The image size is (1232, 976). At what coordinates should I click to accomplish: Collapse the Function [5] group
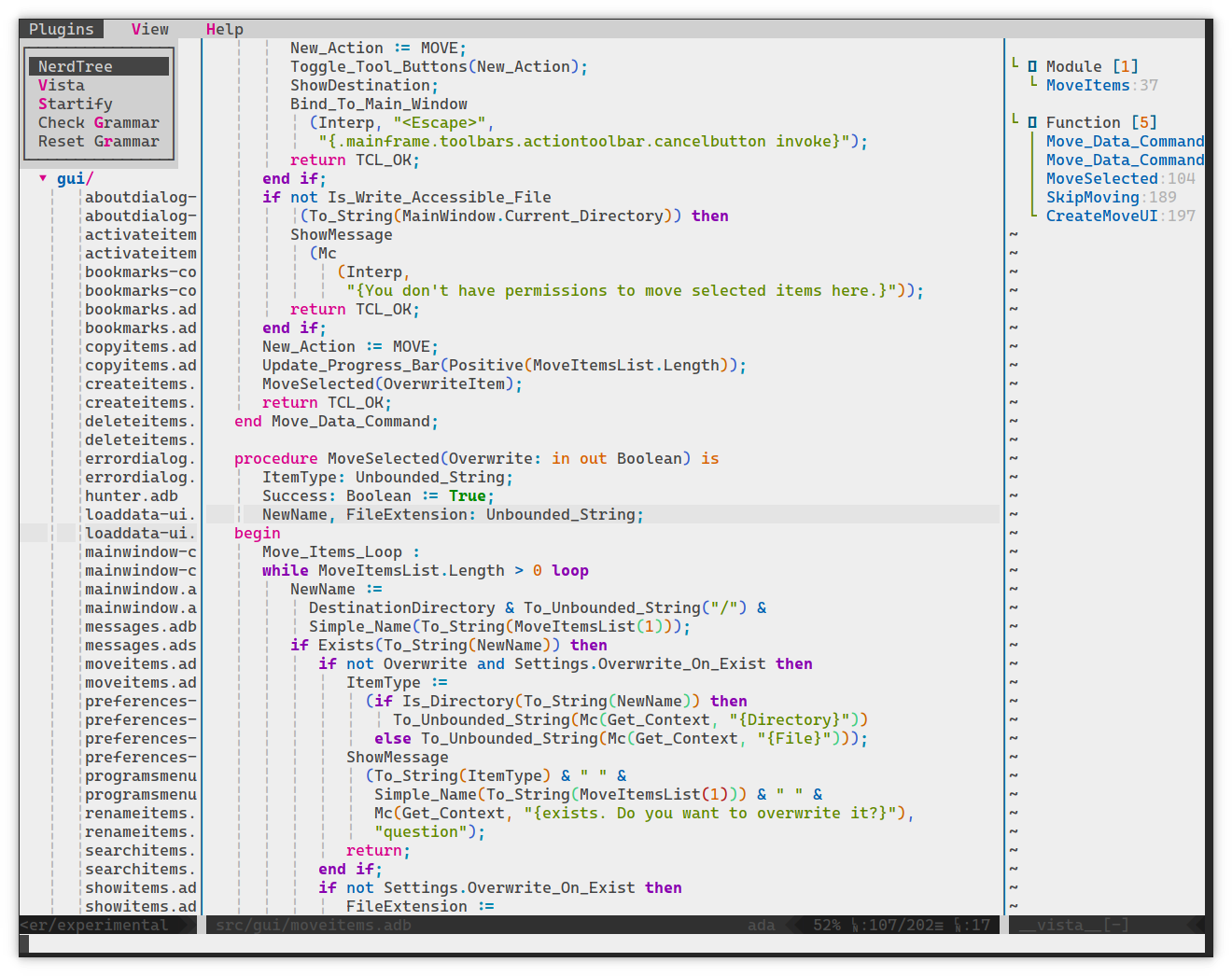pyautogui.click(x=1015, y=120)
